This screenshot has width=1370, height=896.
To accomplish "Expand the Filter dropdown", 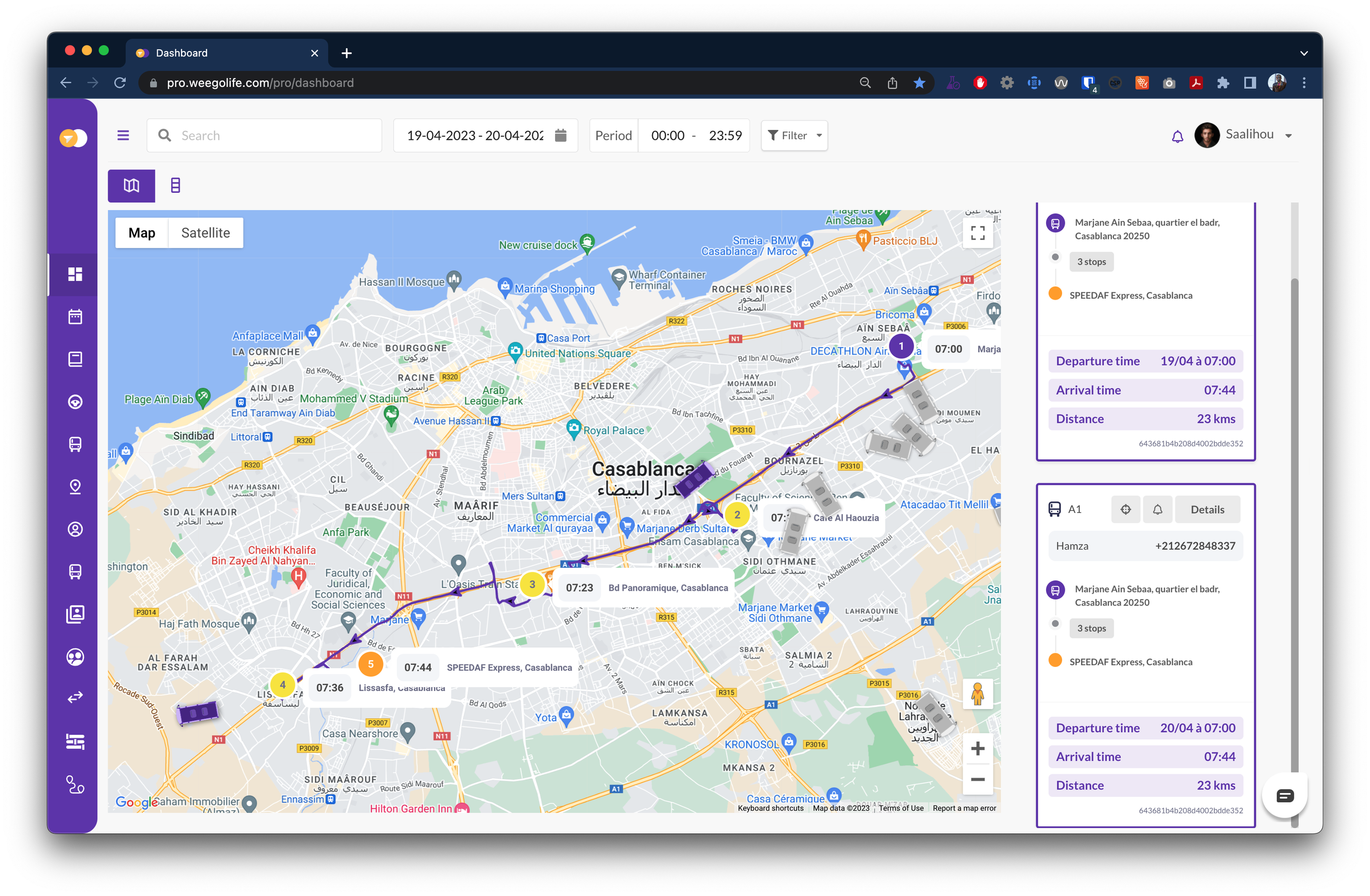I will point(795,135).
